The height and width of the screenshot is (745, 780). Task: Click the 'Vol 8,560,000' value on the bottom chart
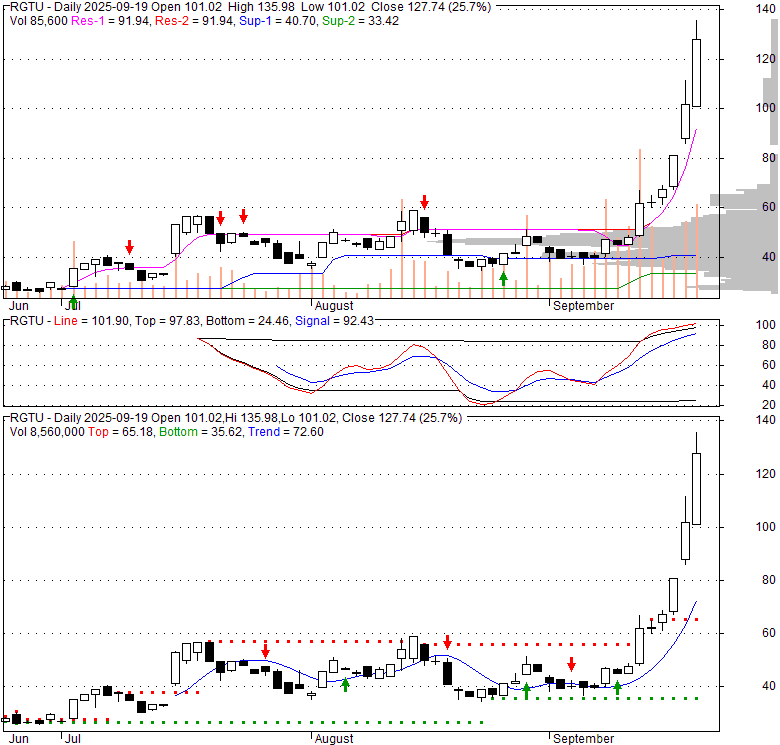(47, 432)
